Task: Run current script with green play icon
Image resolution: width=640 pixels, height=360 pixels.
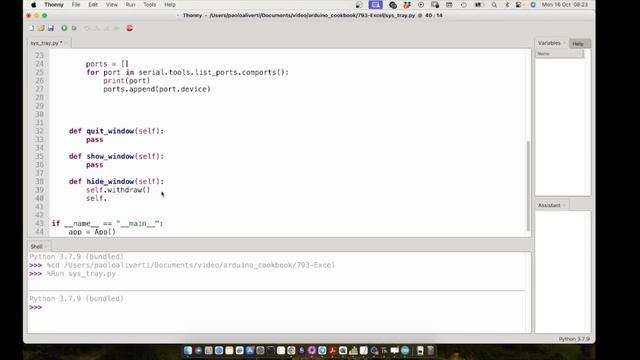Action: 64,28
